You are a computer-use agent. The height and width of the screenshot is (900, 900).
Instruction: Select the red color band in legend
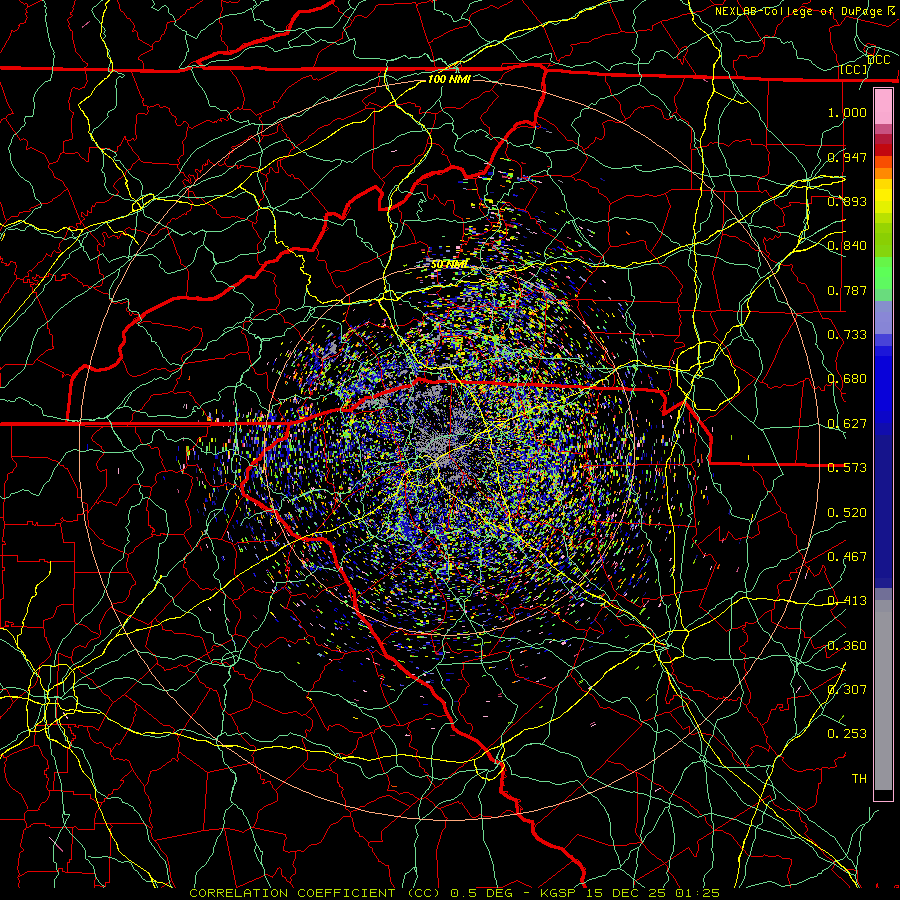tap(883, 150)
